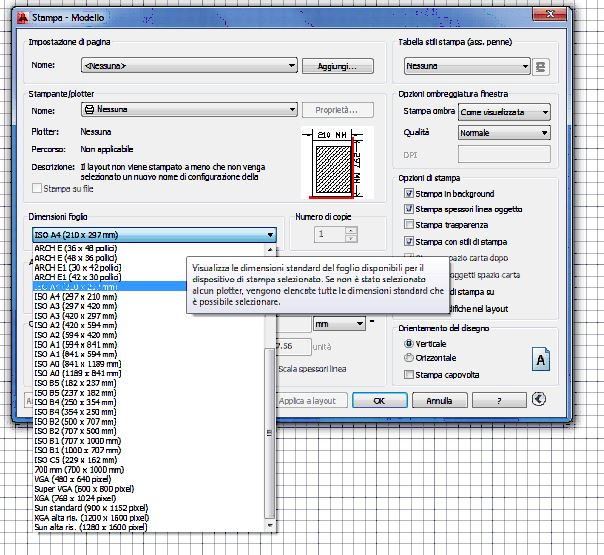Open the Qualità Normale dropdown
604x555 pixels.
tap(504, 133)
